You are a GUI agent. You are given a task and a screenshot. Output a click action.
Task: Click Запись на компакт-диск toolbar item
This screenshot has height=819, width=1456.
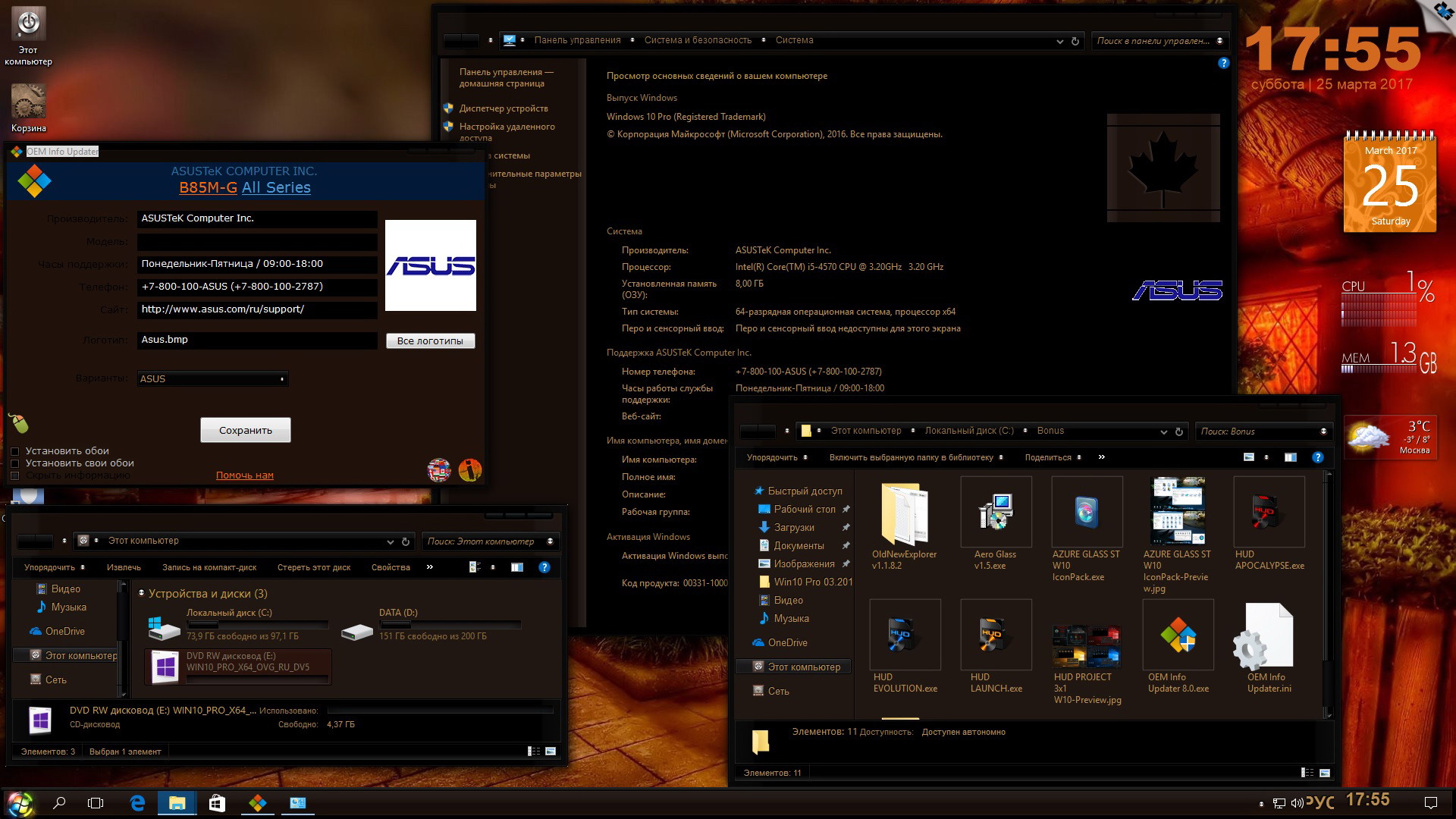click(x=209, y=567)
